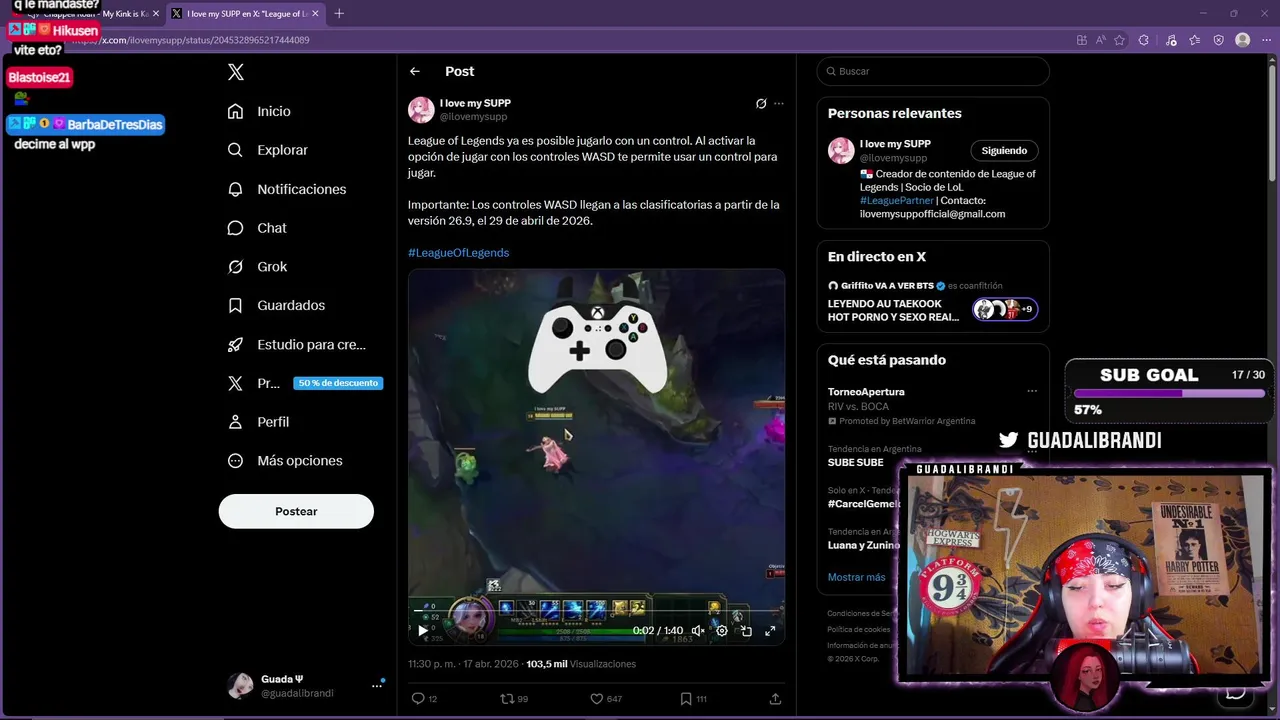Click the BarbaDeTresDias chat username
Viewport: 1280px width, 720px height.
(114, 124)
